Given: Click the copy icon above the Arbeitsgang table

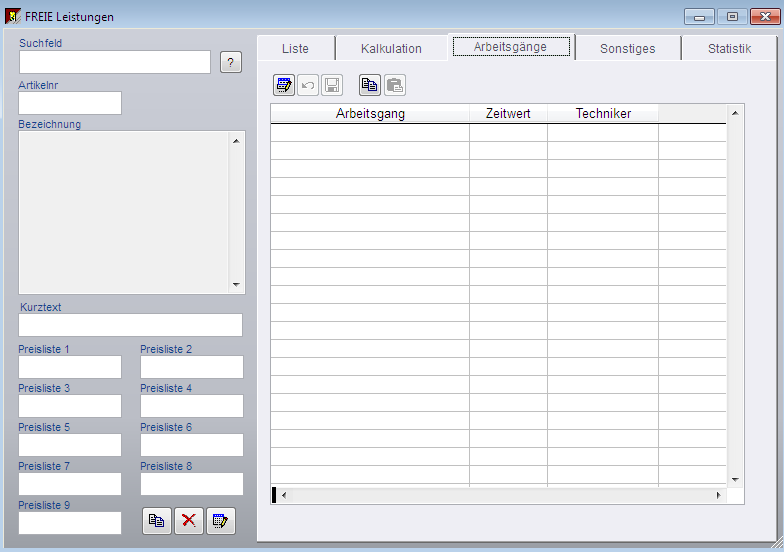Looking at the screenshot, I should tap(370, 85).
